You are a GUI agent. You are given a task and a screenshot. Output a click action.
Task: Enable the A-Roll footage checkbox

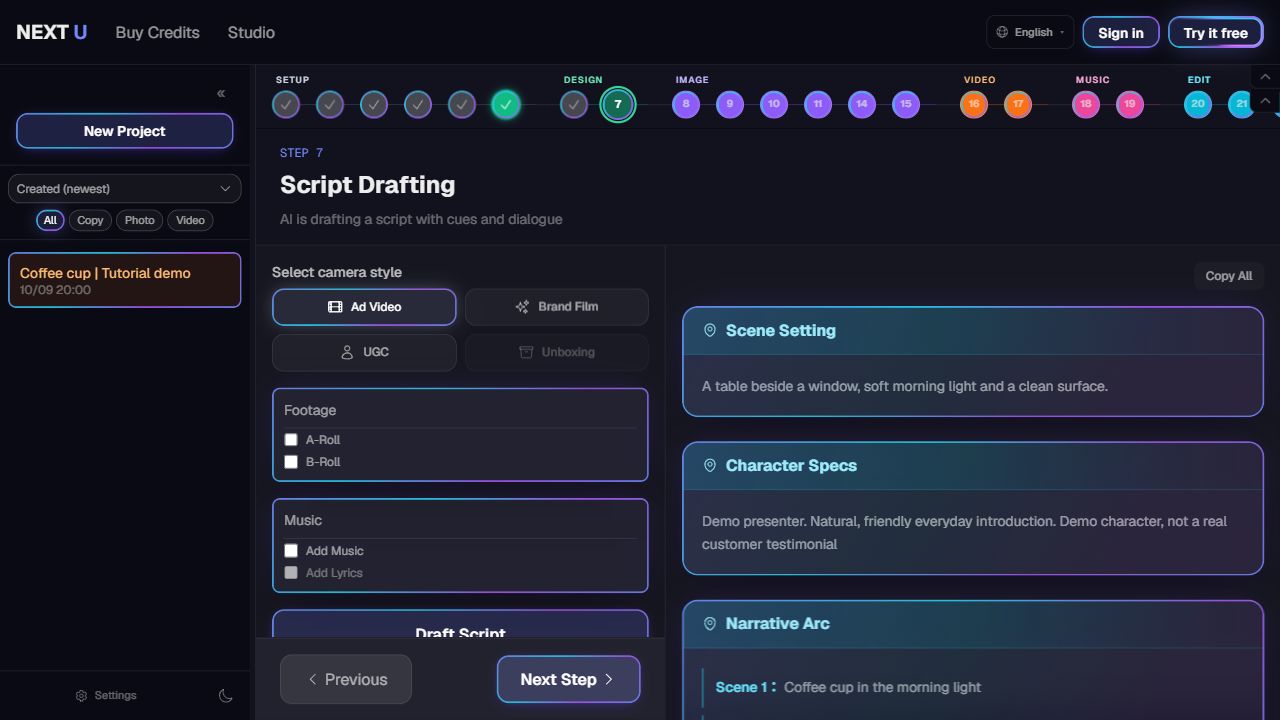pyautogui.click(x=291, y=440)
